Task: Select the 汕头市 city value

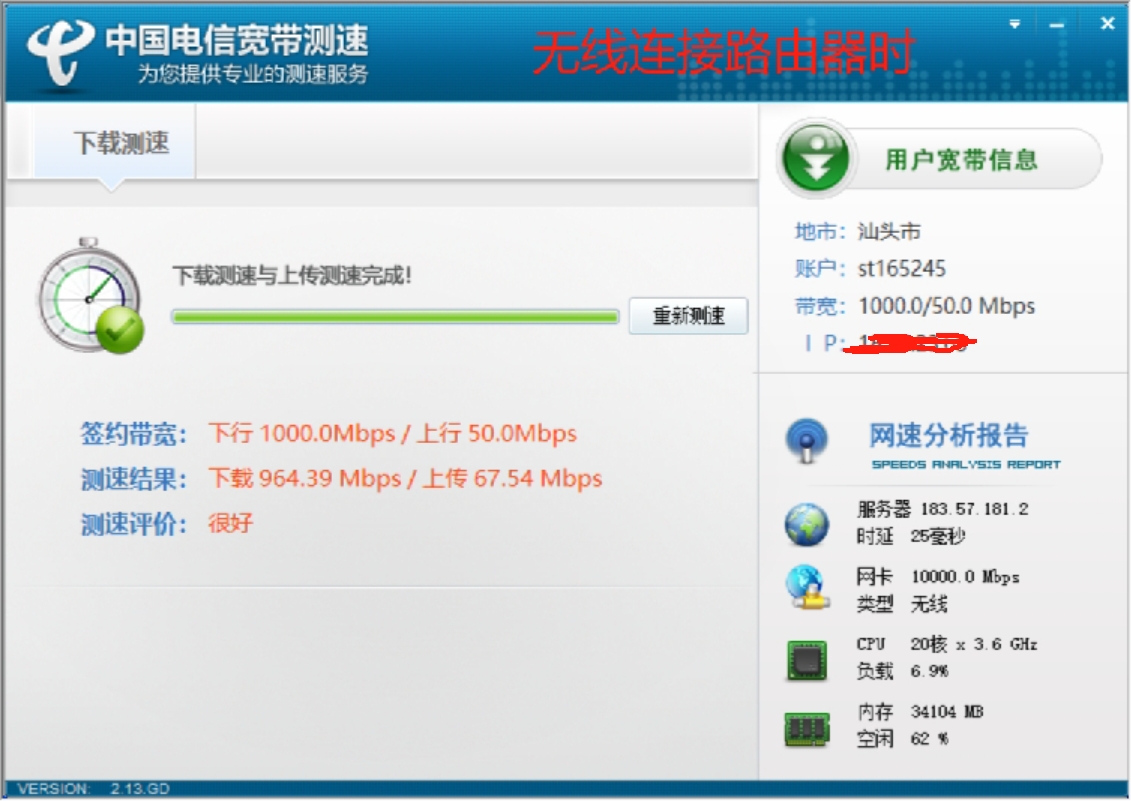Action: pos(889,232)
